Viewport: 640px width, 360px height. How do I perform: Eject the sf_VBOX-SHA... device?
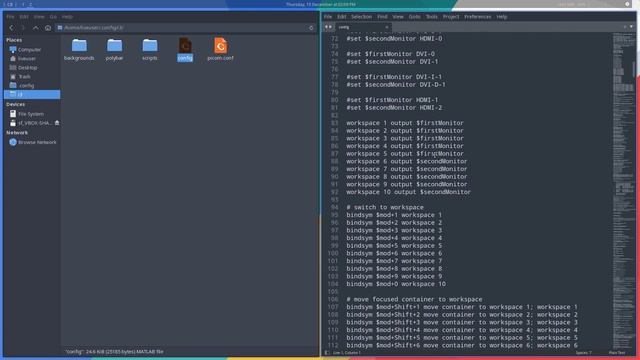tap(57, 123)
